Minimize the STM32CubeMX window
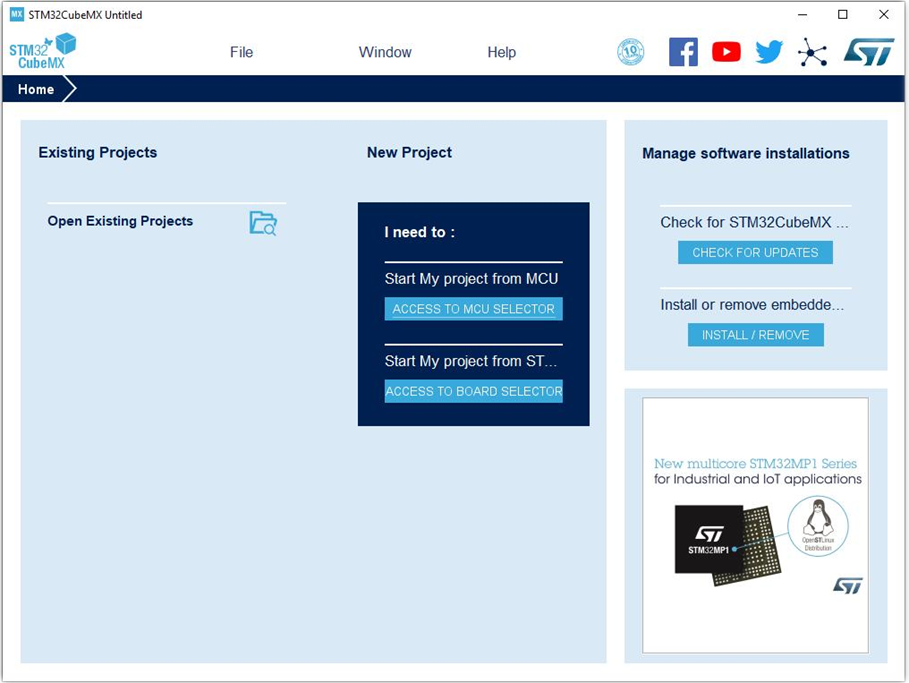 [x=802, y=14]
